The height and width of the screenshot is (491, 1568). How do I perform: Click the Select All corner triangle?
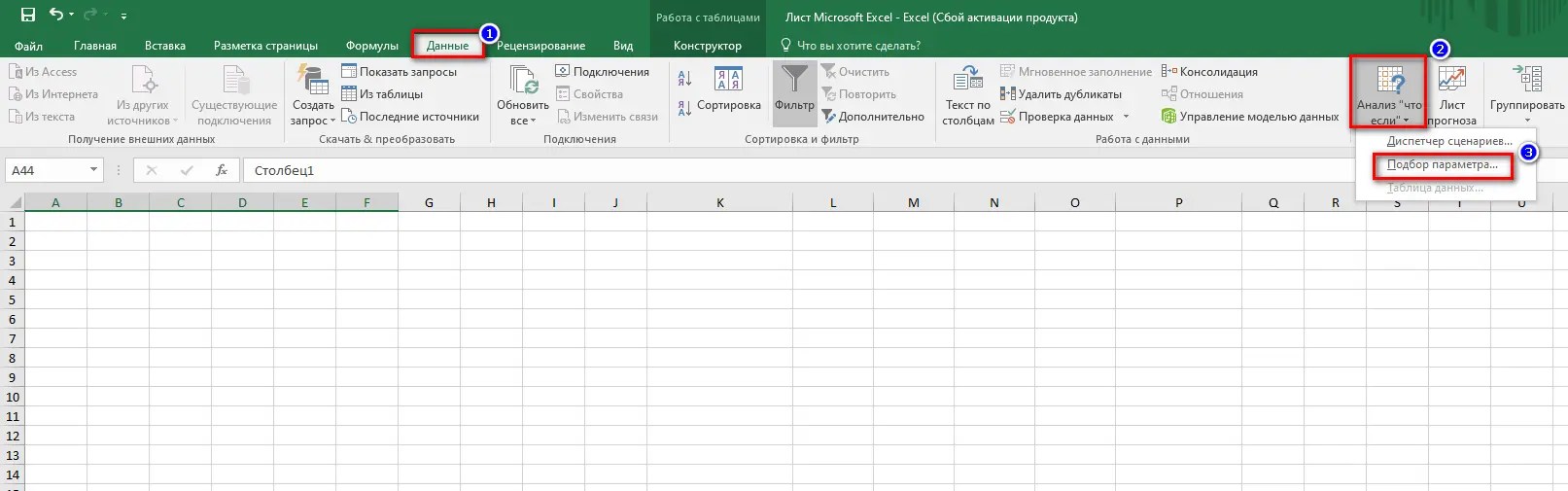(14, 202)
